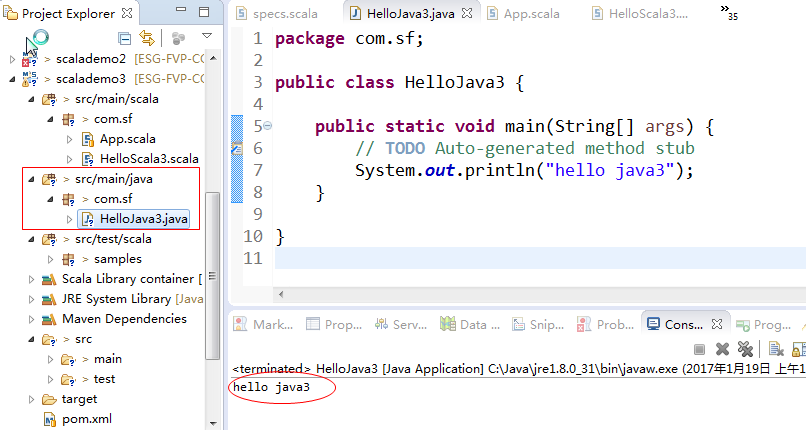Click the TODO task marker on line 6
The width and height of the screenshot is (806, 430).
pos(236,148)
